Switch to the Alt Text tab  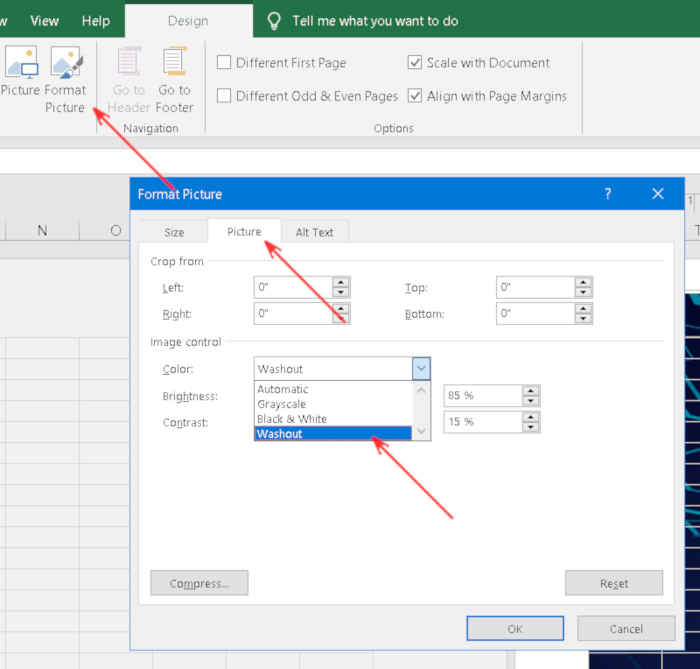[x=314, y=232]
